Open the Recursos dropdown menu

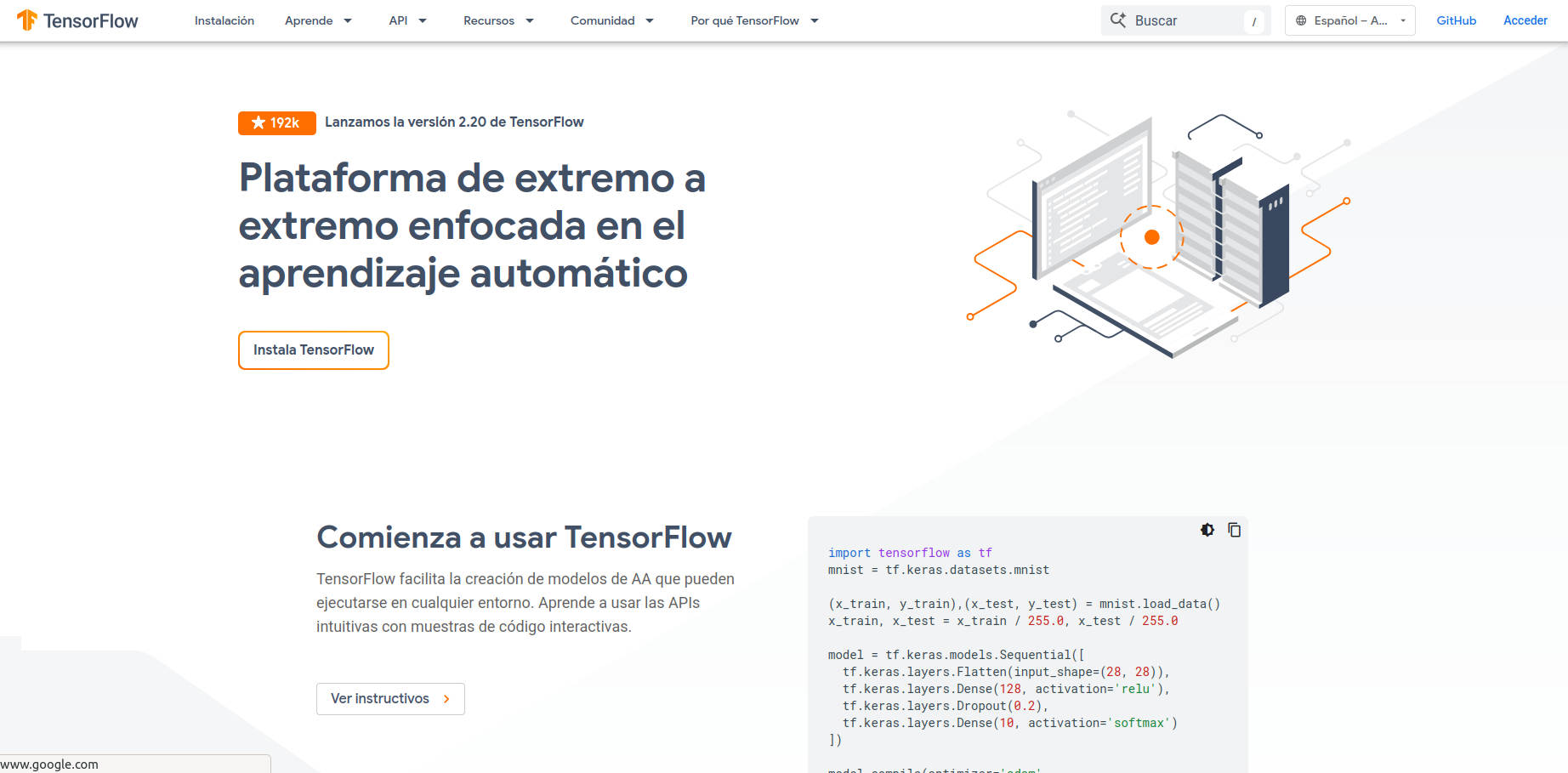click(x=498, y=20)
